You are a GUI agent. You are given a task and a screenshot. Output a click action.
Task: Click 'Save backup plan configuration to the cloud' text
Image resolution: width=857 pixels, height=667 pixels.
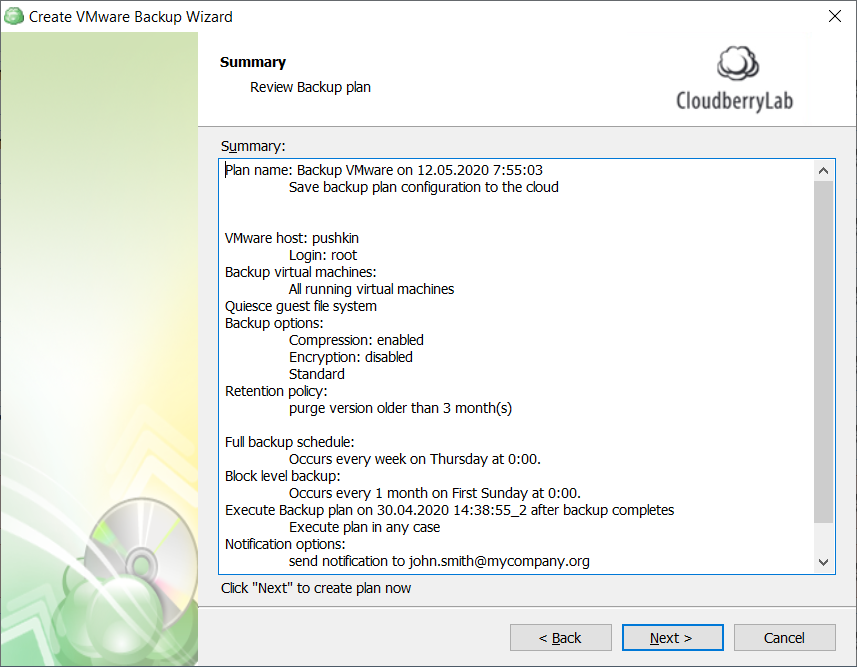(x=424, y=187)
